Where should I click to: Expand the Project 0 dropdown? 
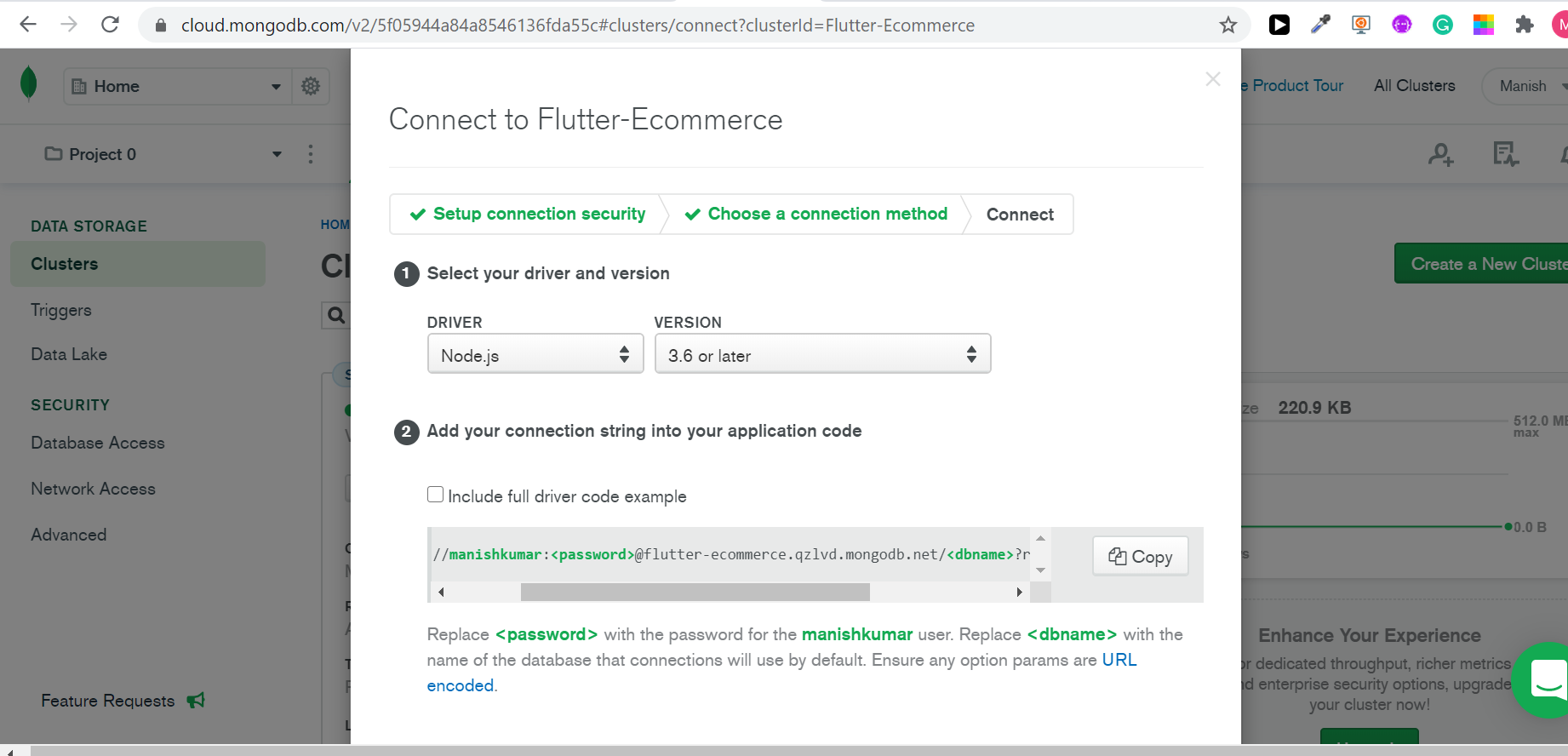point(277,154)
